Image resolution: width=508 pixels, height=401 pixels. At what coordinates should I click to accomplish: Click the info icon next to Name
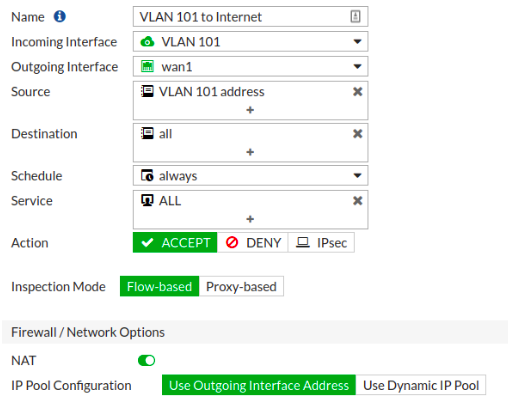(x=60, y=16)
